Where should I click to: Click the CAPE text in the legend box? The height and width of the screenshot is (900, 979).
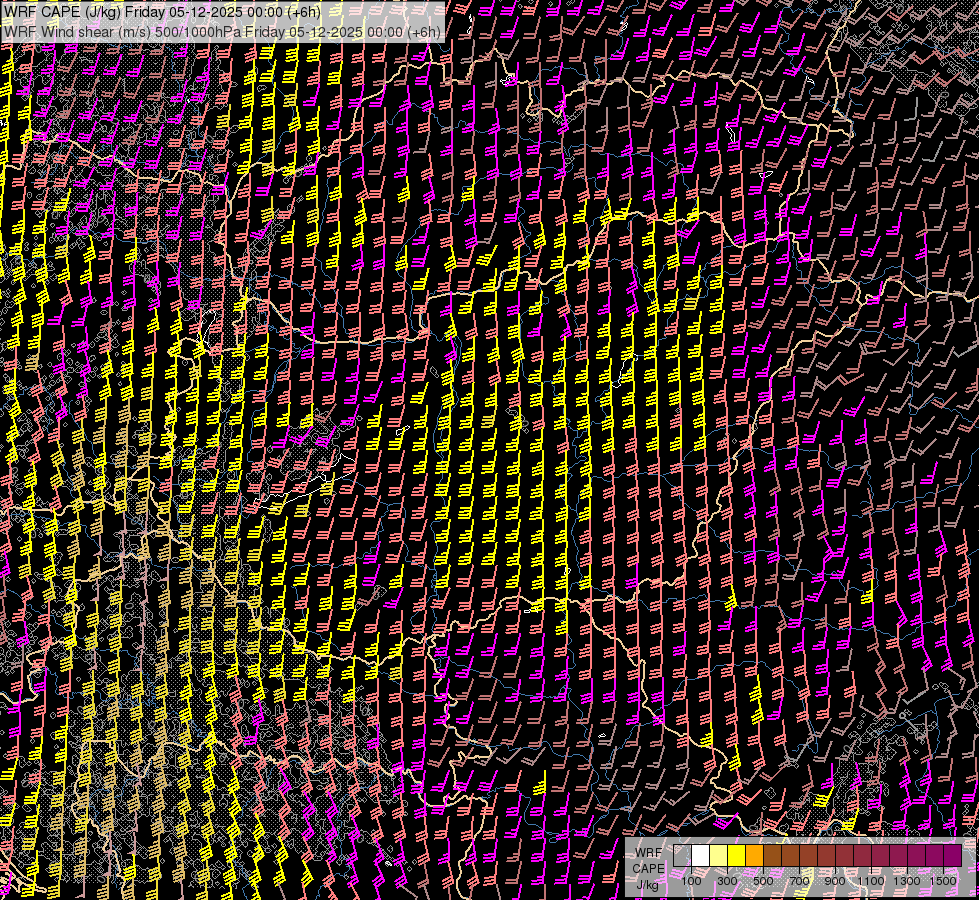[648, 868]
